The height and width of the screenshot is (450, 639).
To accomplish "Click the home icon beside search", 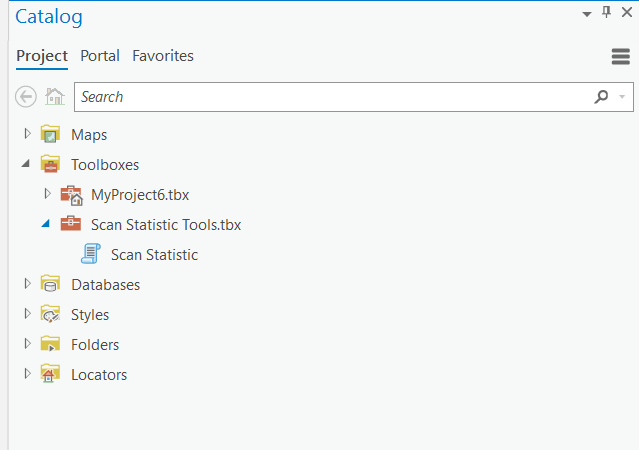I will point(55,97).
